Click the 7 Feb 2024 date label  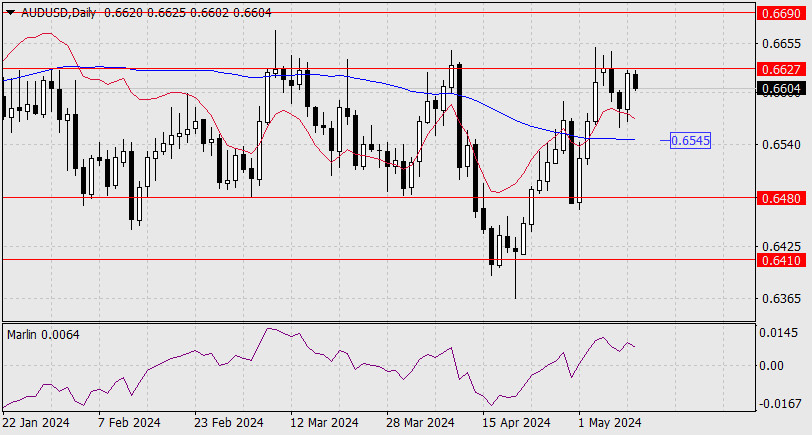129,423
